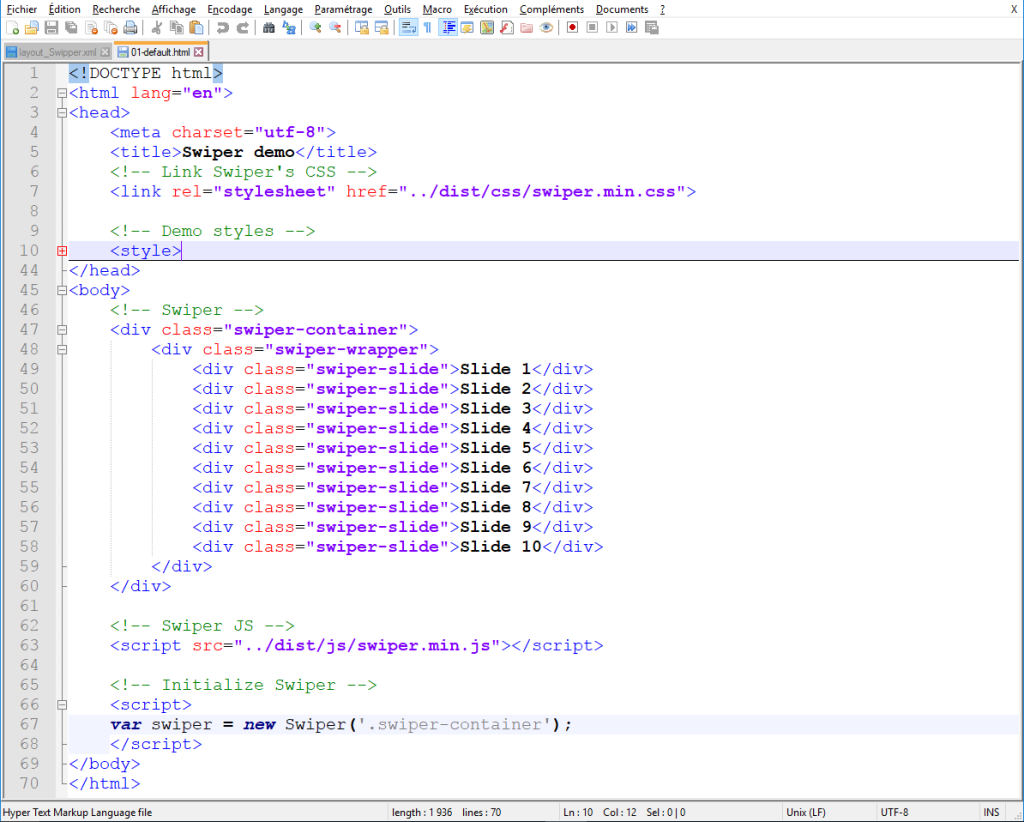Toggle file monitoring eye icon

(x=546, y=27)
